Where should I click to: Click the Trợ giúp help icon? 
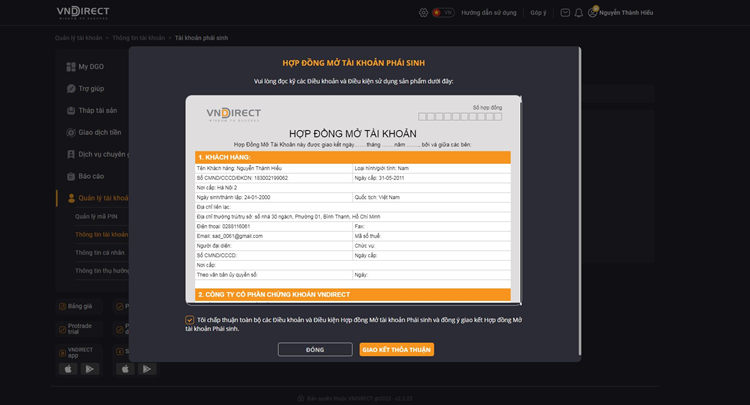71,88
